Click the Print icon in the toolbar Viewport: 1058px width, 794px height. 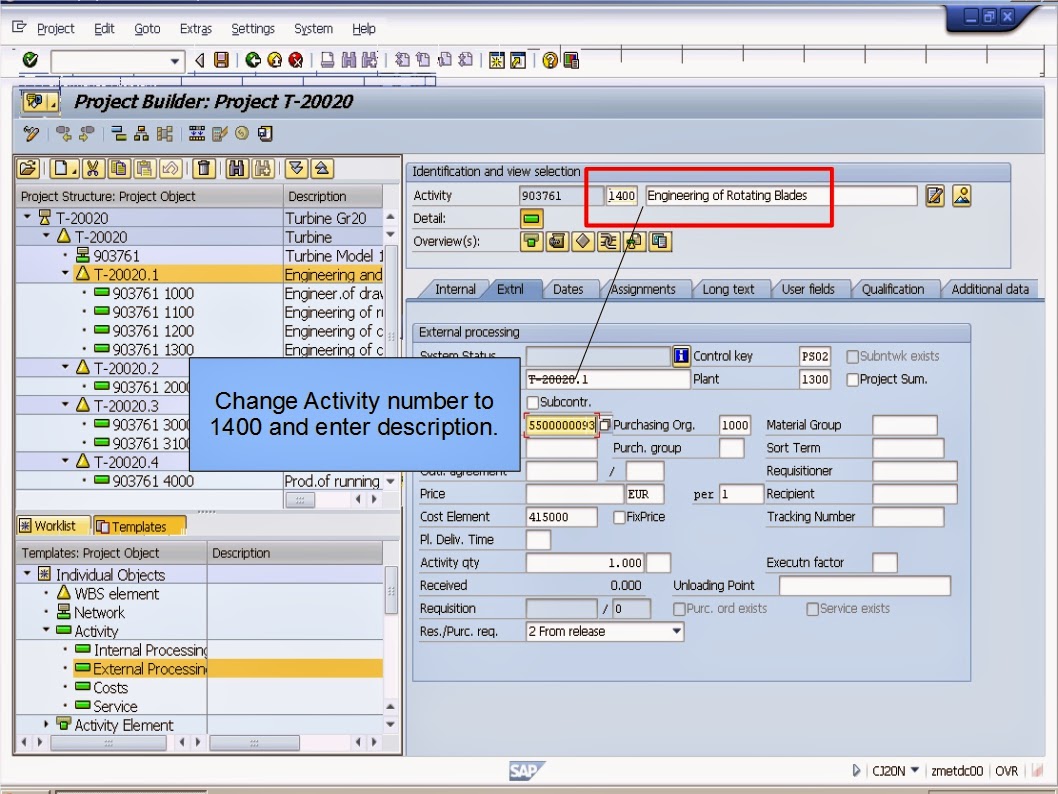[327, 60]
